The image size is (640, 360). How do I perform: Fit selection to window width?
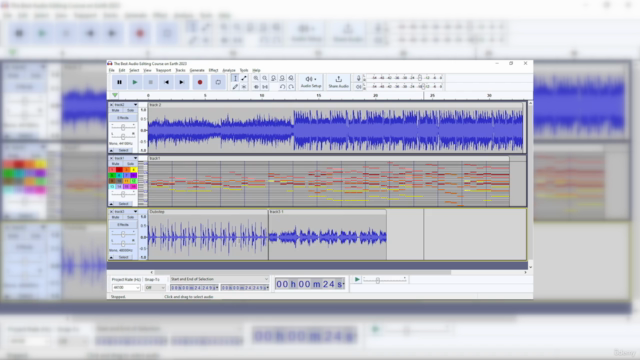coord(273,78)
